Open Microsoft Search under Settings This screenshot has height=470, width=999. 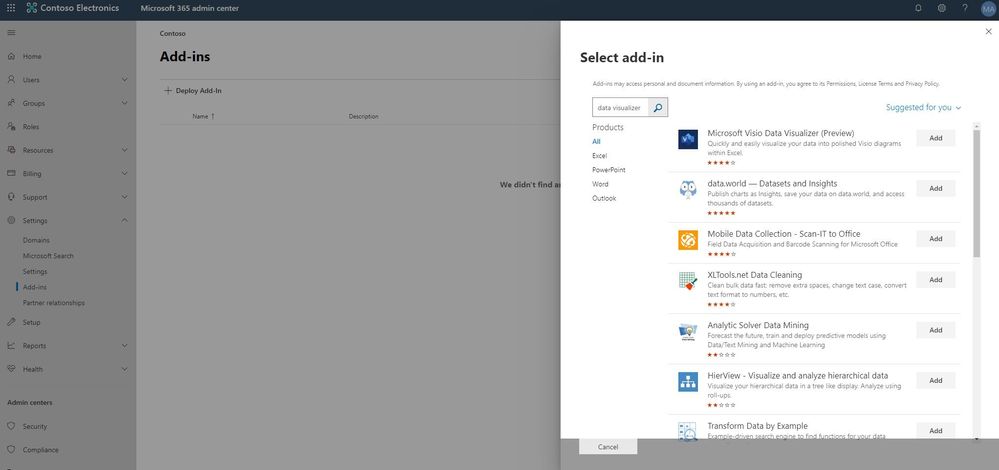(48, 256)
